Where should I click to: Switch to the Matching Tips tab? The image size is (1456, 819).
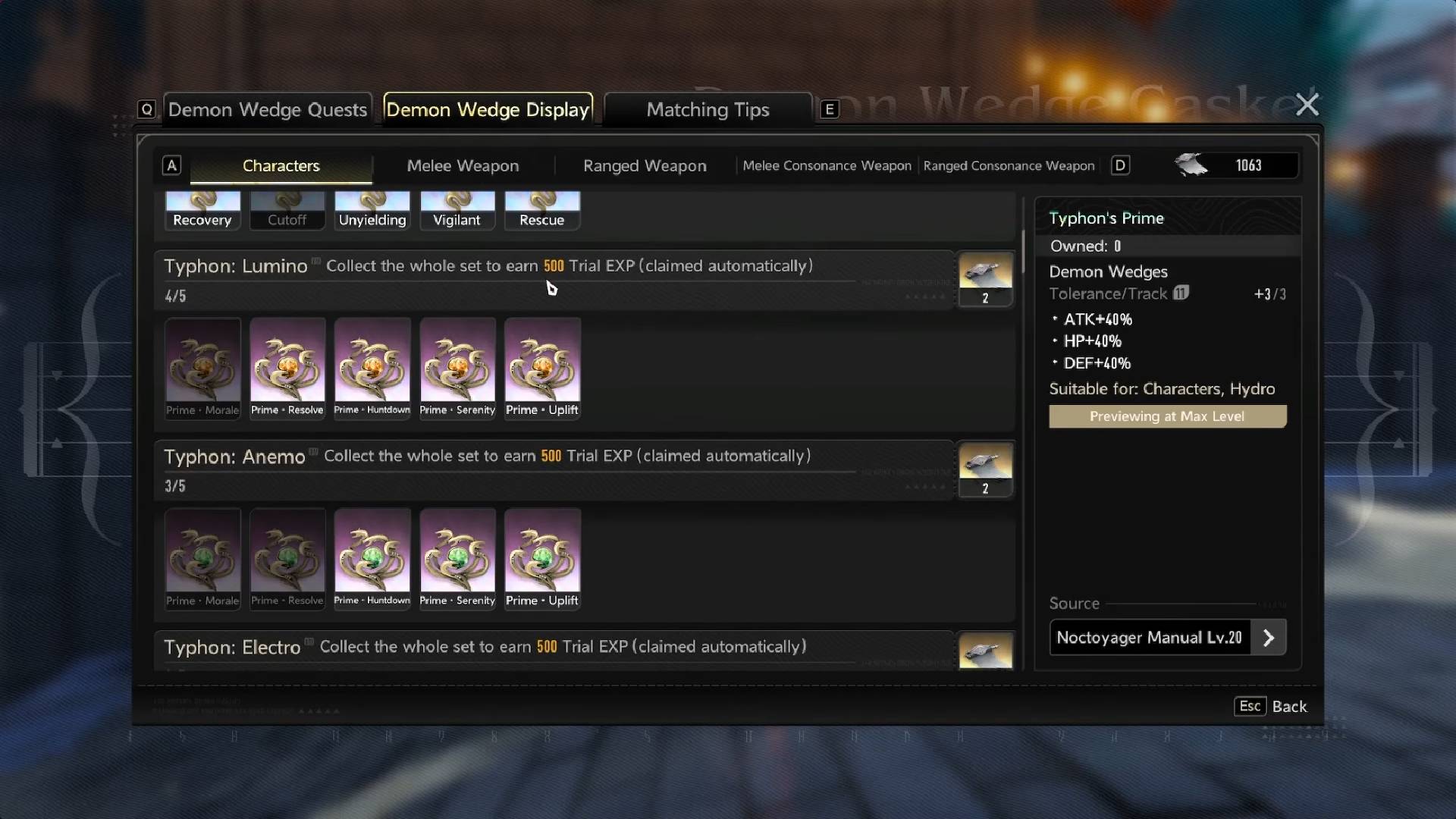(707, 109)
